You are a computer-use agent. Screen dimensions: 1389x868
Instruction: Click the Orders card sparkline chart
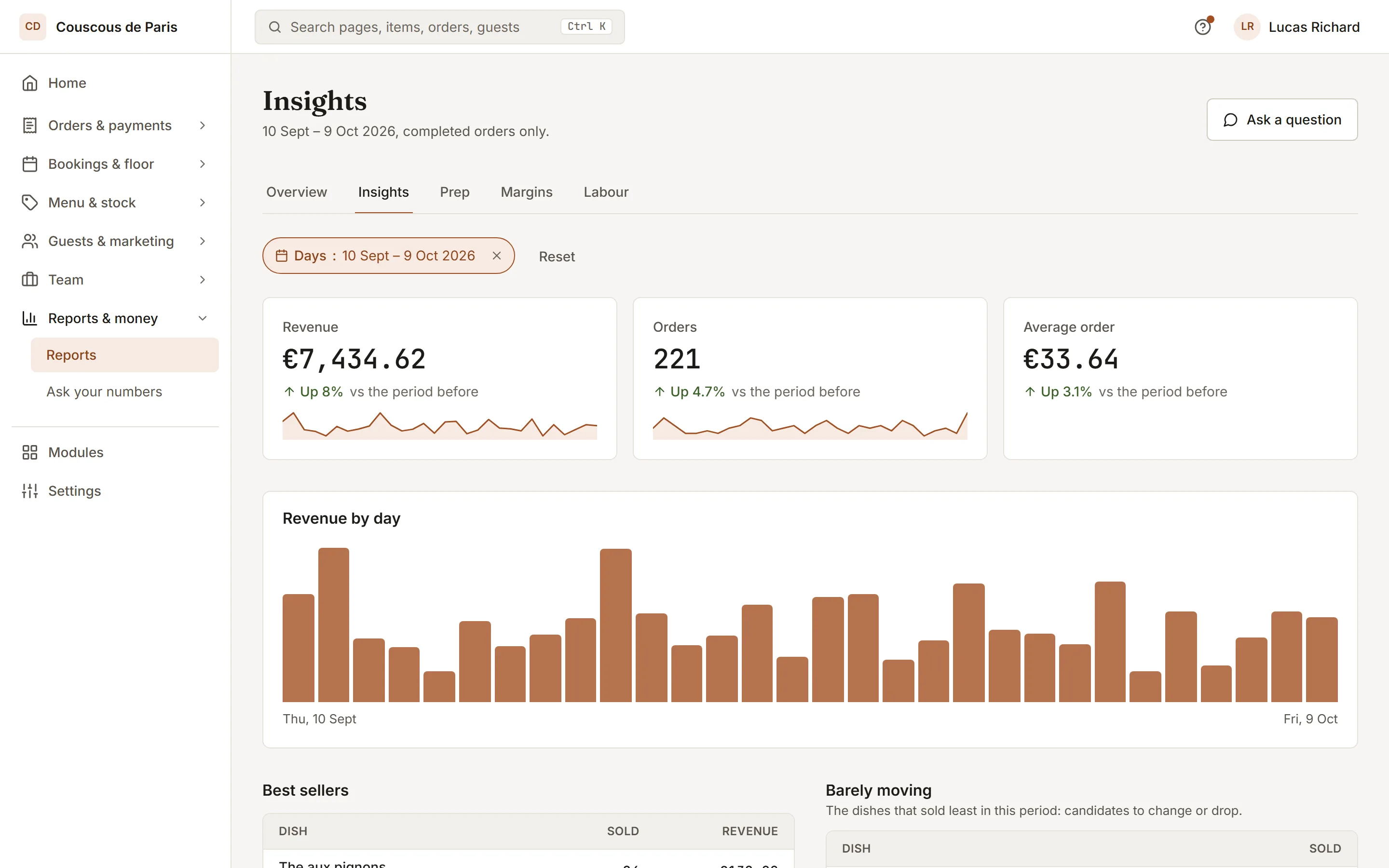[x=810, y=425]
